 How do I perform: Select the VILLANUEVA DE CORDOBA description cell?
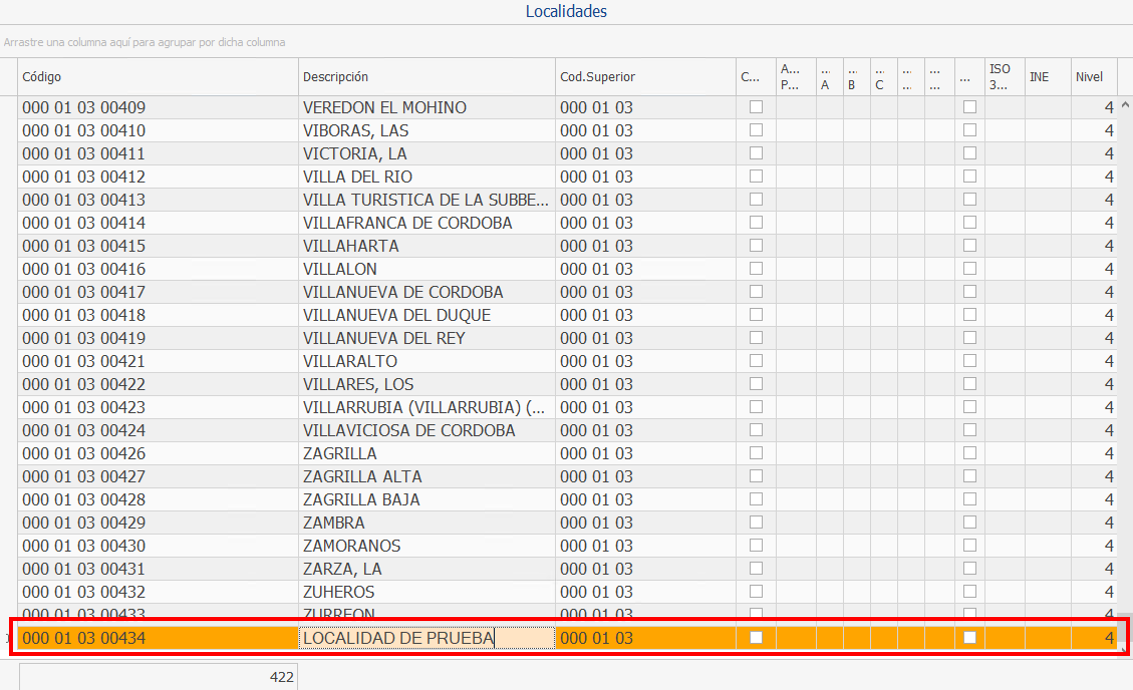(427, 292)
